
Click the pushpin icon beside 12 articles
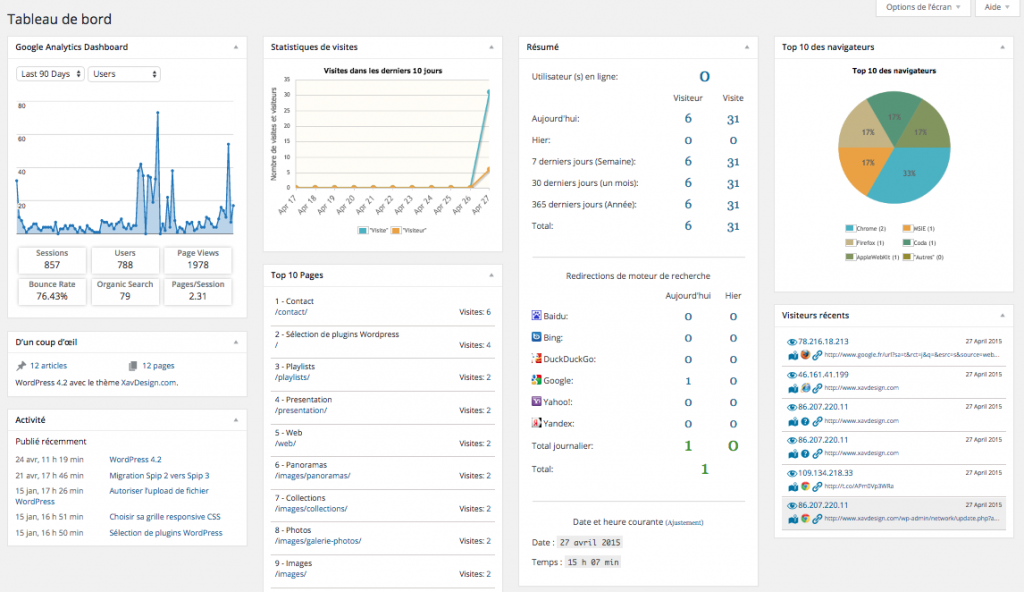tap(21, 366)
